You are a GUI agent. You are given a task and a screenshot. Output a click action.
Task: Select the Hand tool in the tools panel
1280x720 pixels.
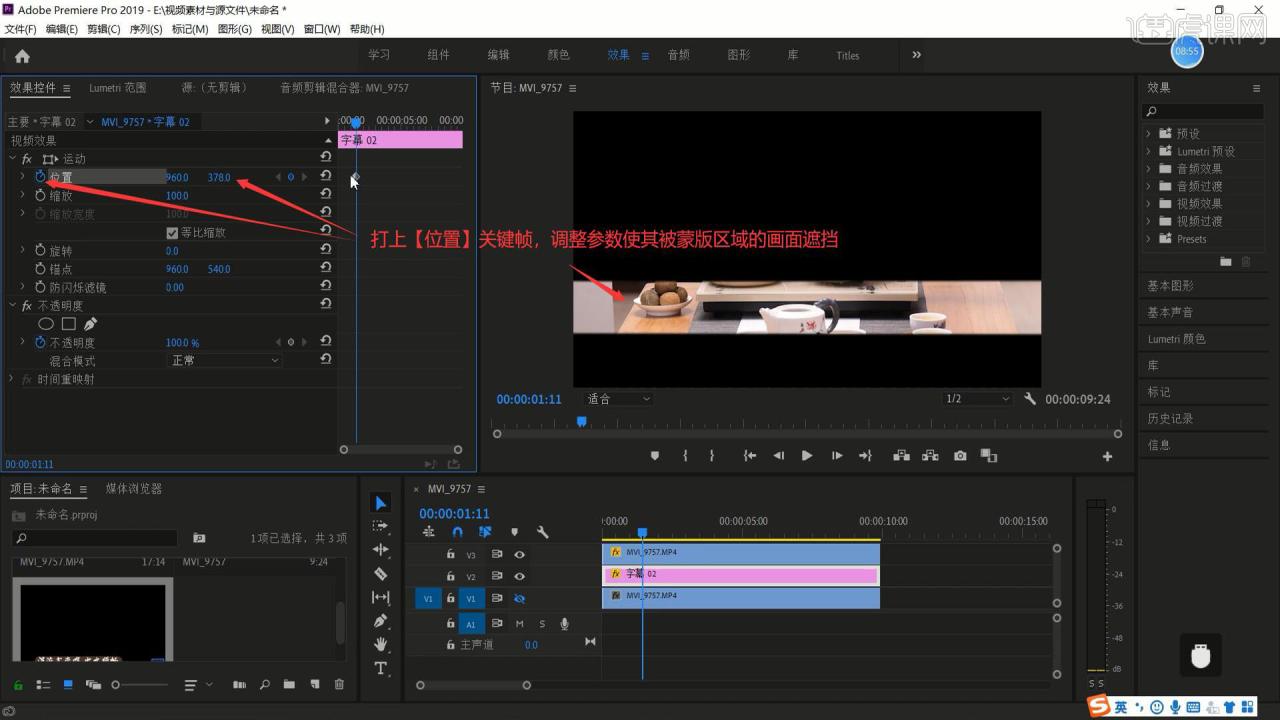pyautogui.click(x=380, y=645)
